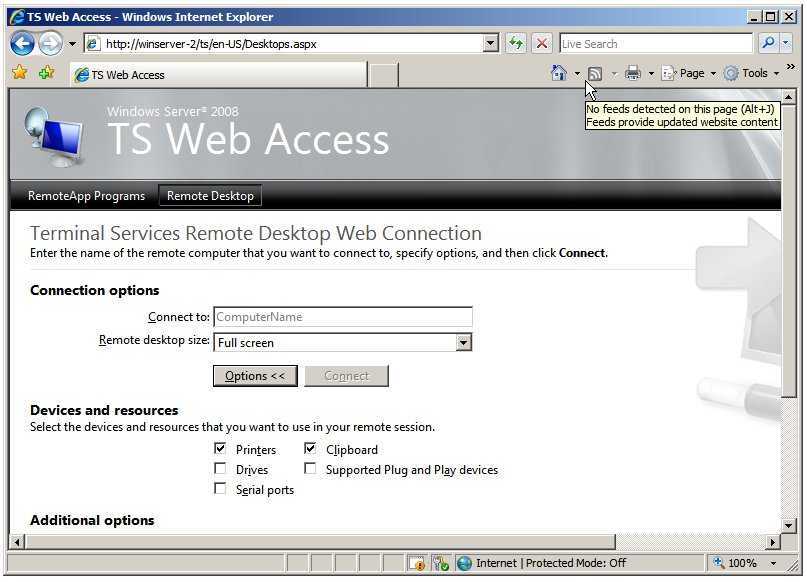Show more toolbar items chevron

point(791,67)
